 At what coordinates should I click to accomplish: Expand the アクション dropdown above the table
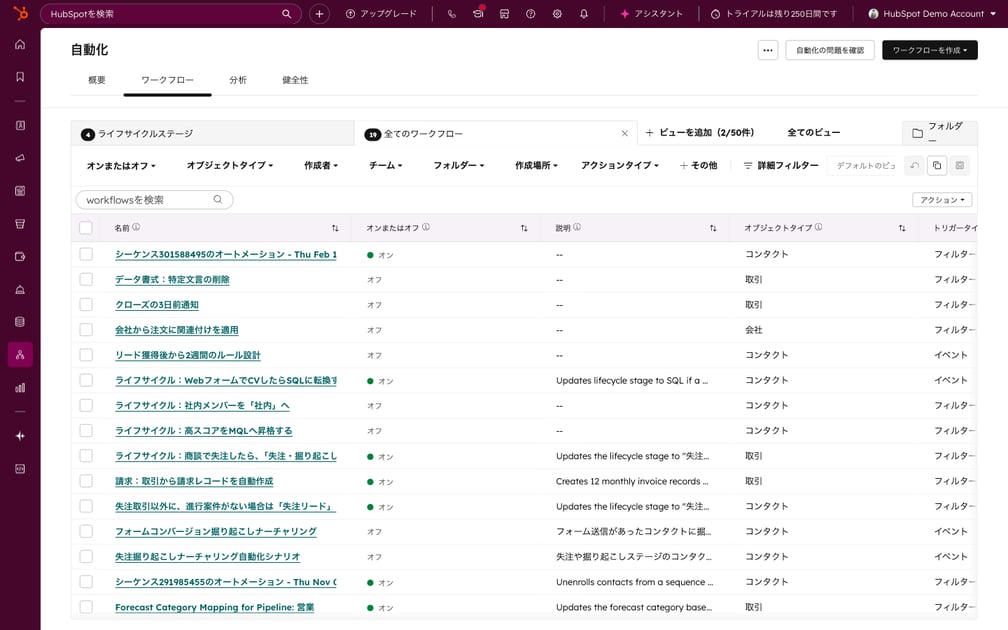point(940,199)
